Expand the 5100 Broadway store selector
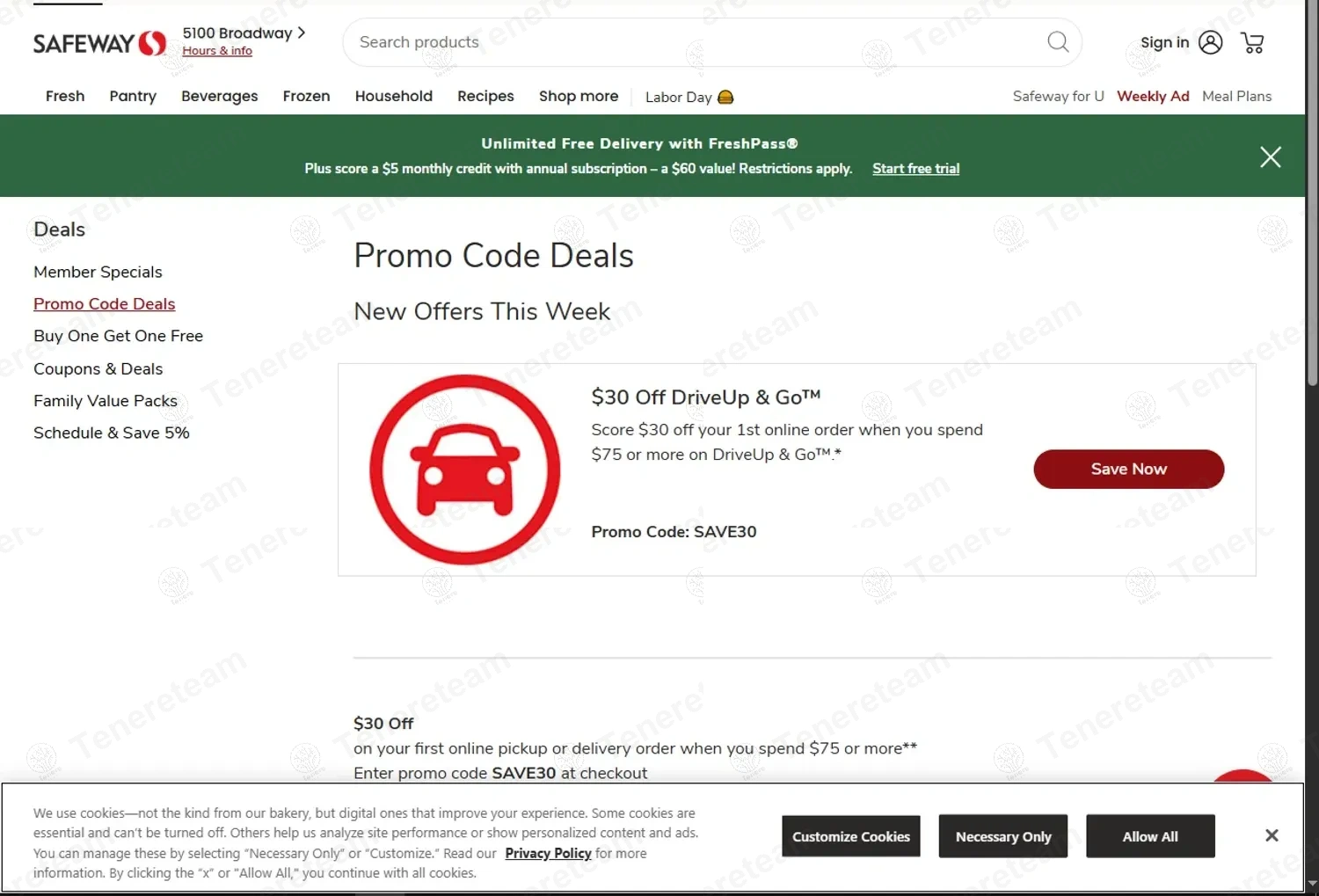 pyautogui.click(x=244, y=33)
